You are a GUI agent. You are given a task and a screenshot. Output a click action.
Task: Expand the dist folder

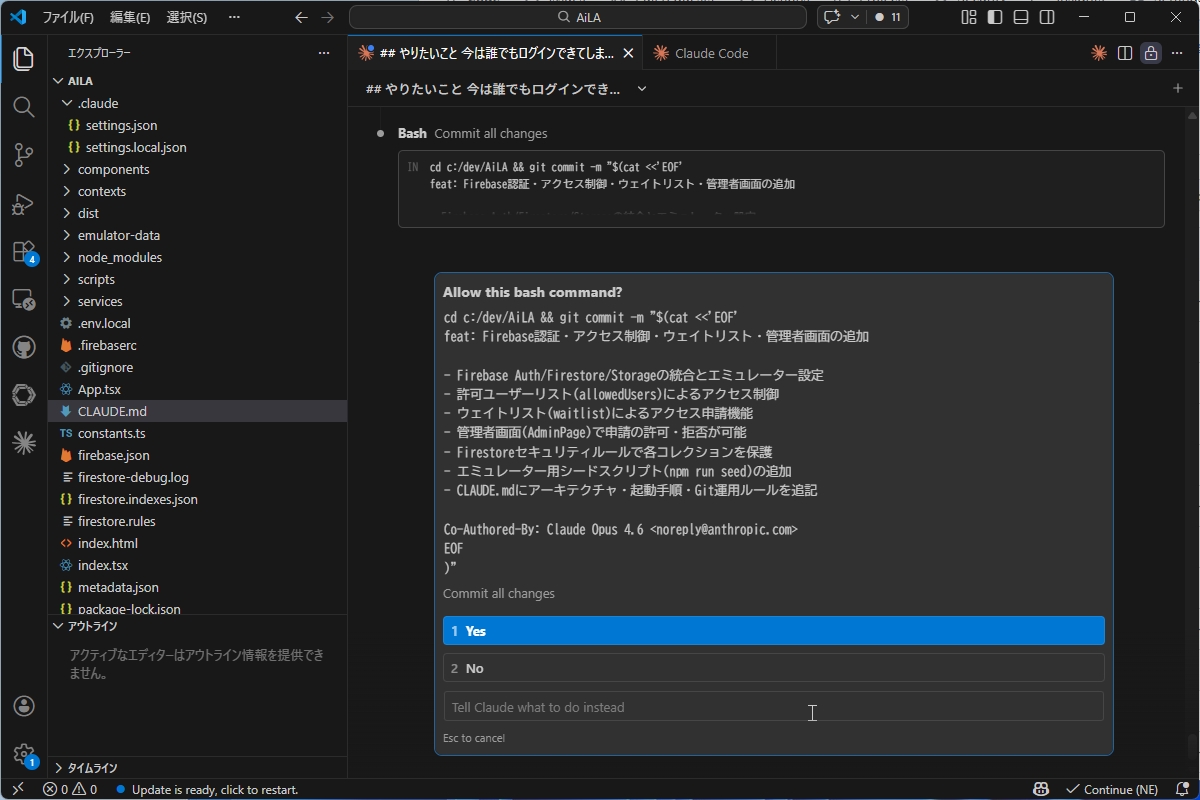(x=67, y=213)
